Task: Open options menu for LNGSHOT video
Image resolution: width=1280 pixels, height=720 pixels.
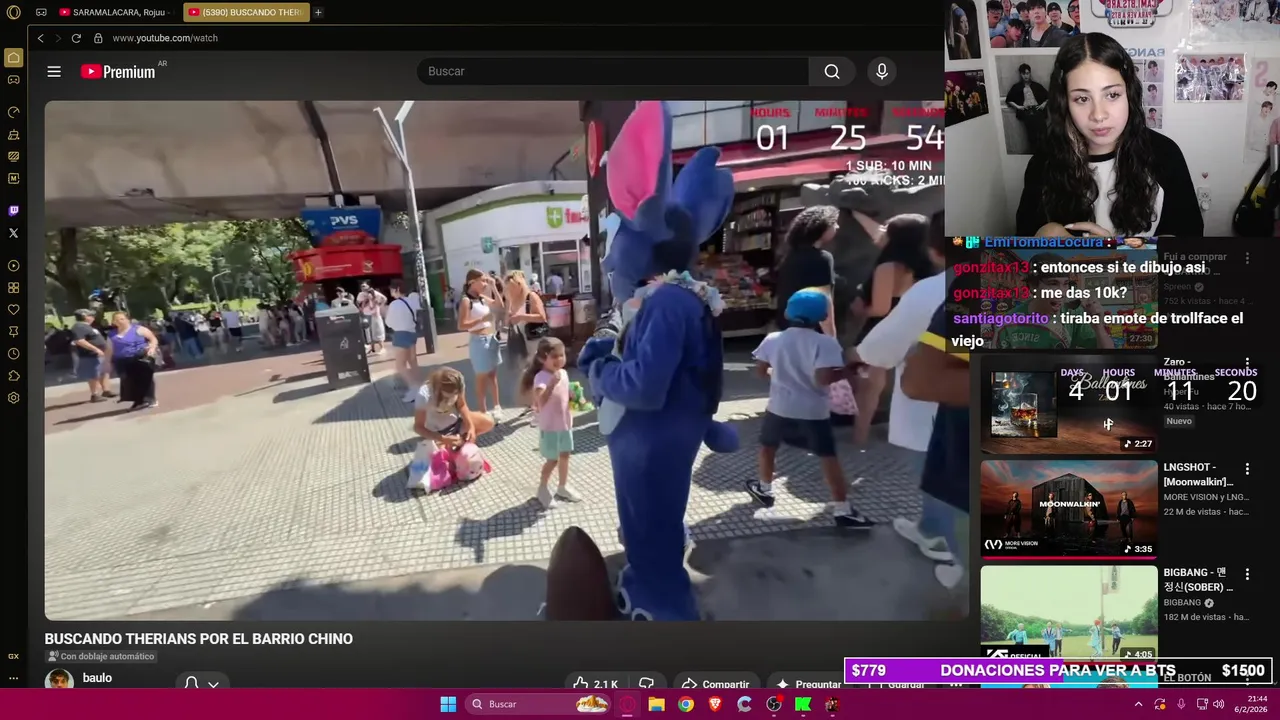Action: [x=1247, y=468]
